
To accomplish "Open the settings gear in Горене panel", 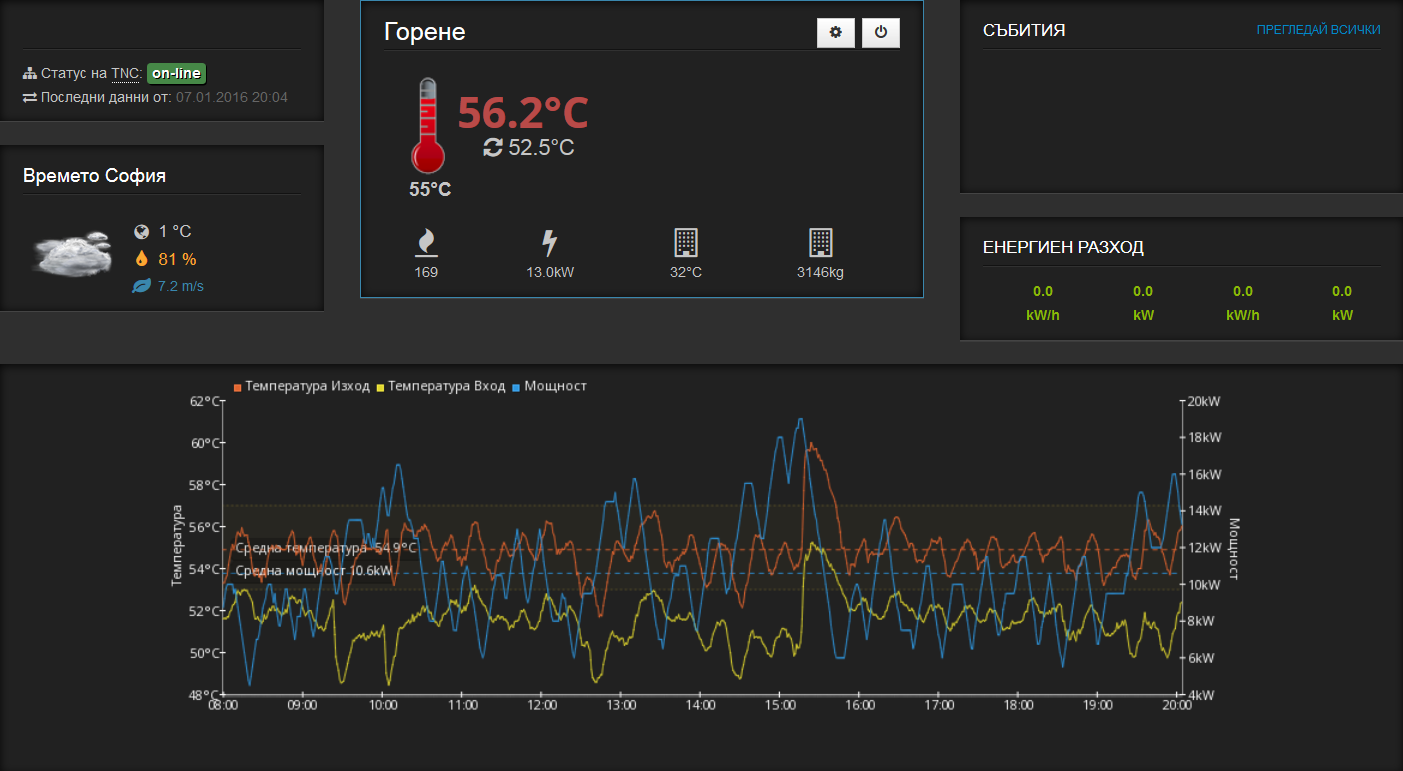I will (x=836, y=32).
